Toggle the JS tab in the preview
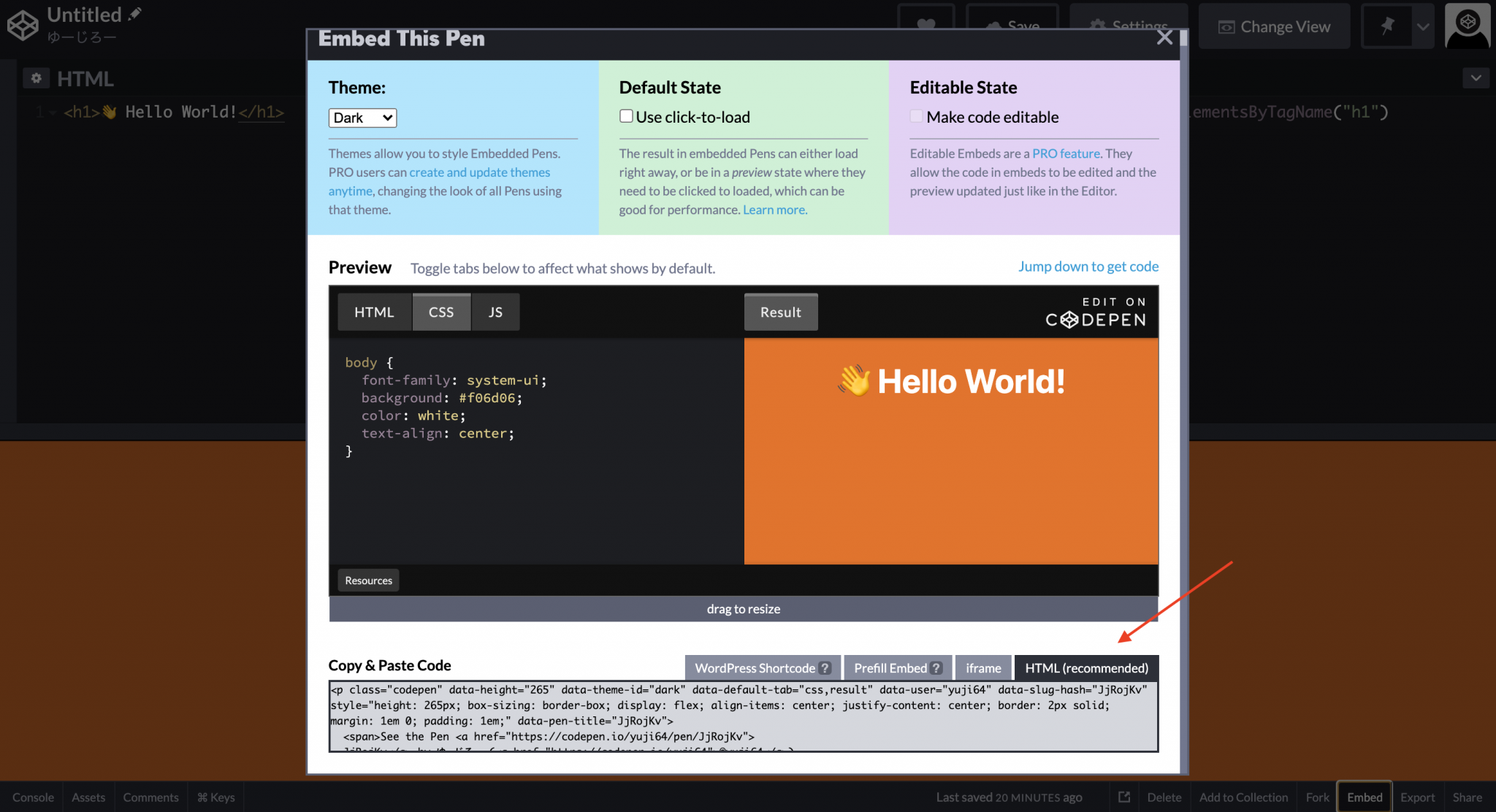 (495, 312)
